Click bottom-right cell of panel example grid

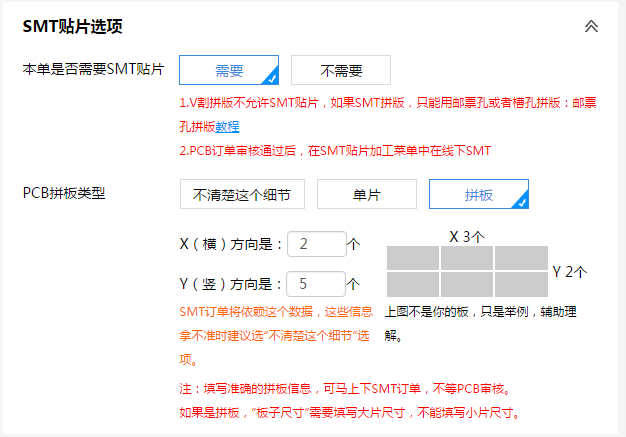click(521, 284)
